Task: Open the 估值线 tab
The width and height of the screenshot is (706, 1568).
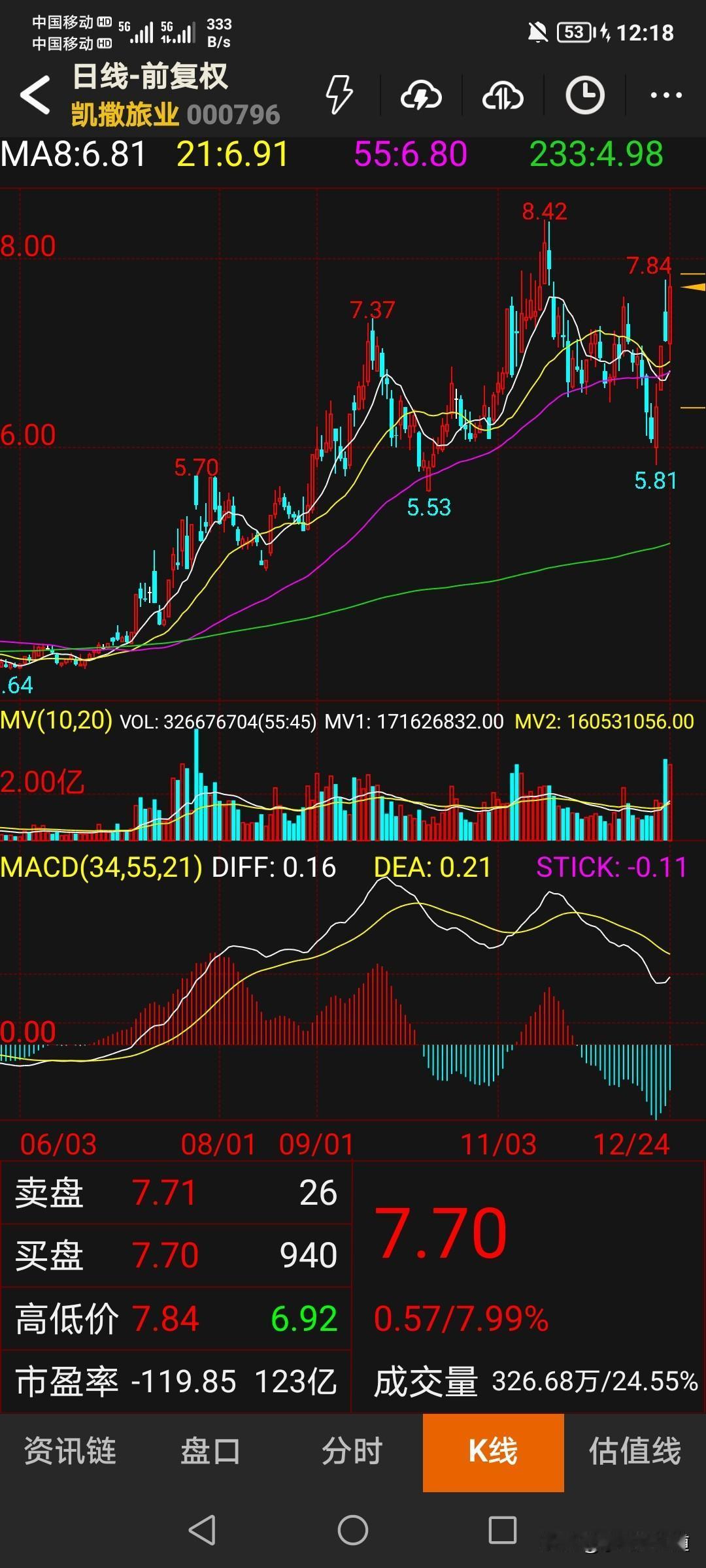Action: [635, 1451]
